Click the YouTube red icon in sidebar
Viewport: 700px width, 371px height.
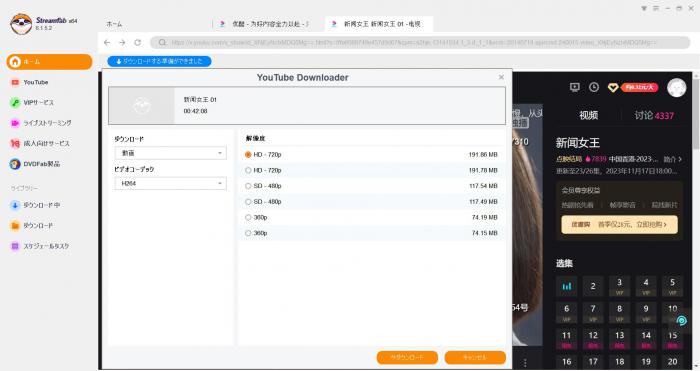point(15,82)
